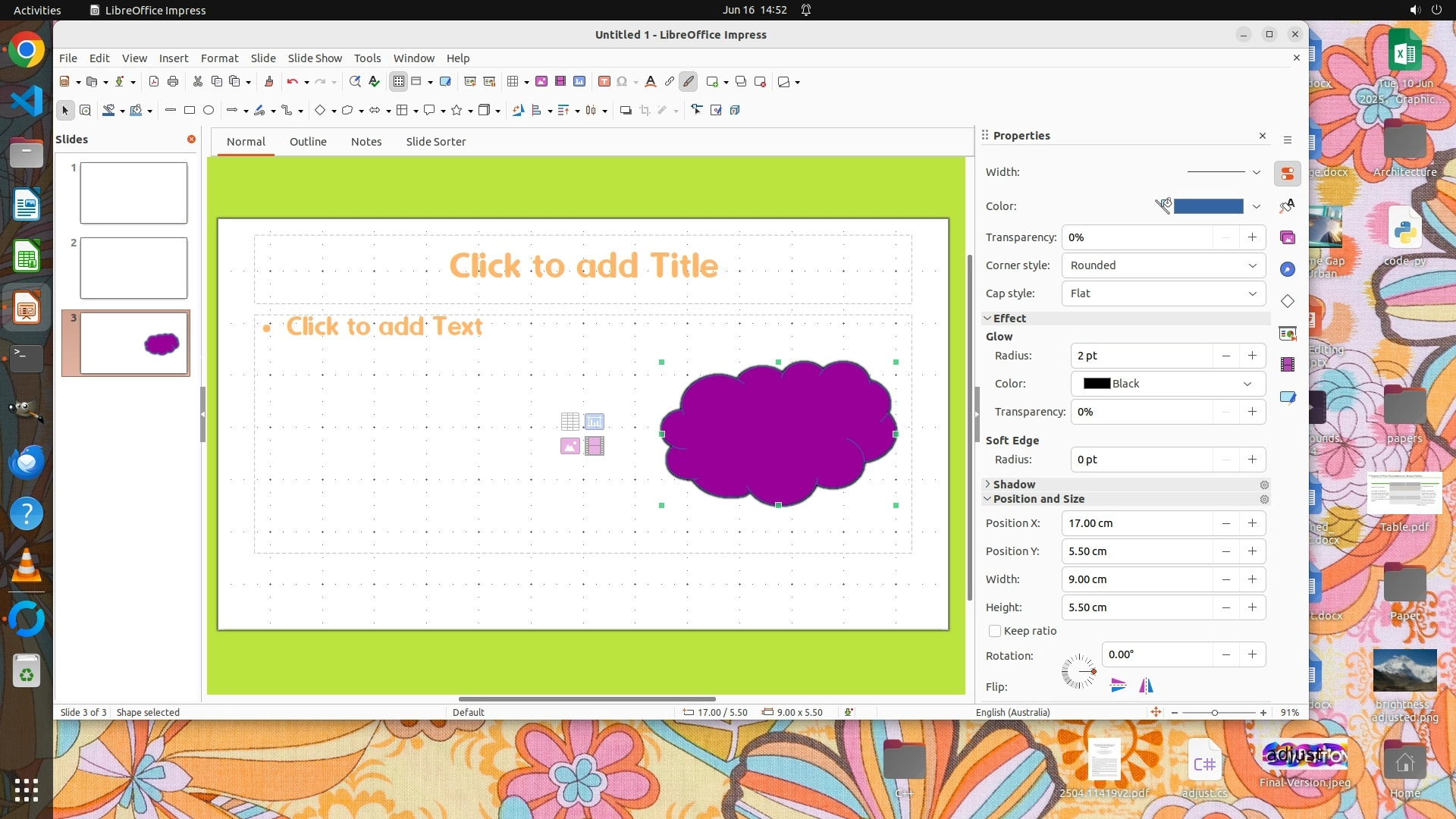Toggle the Show Draw Functions button

point(689,82)
